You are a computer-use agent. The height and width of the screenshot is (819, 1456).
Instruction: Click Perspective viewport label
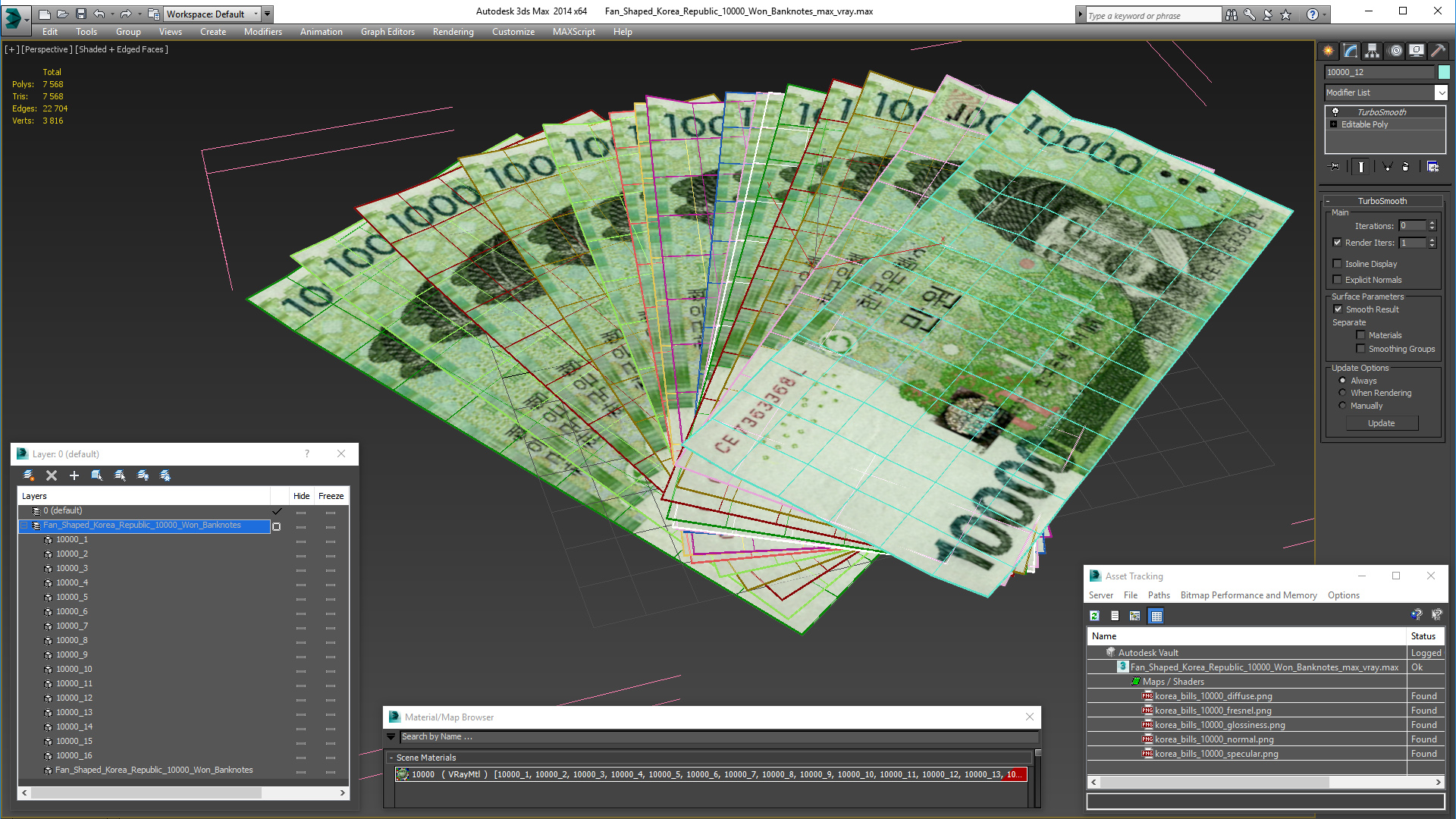[x=47, y=49]
